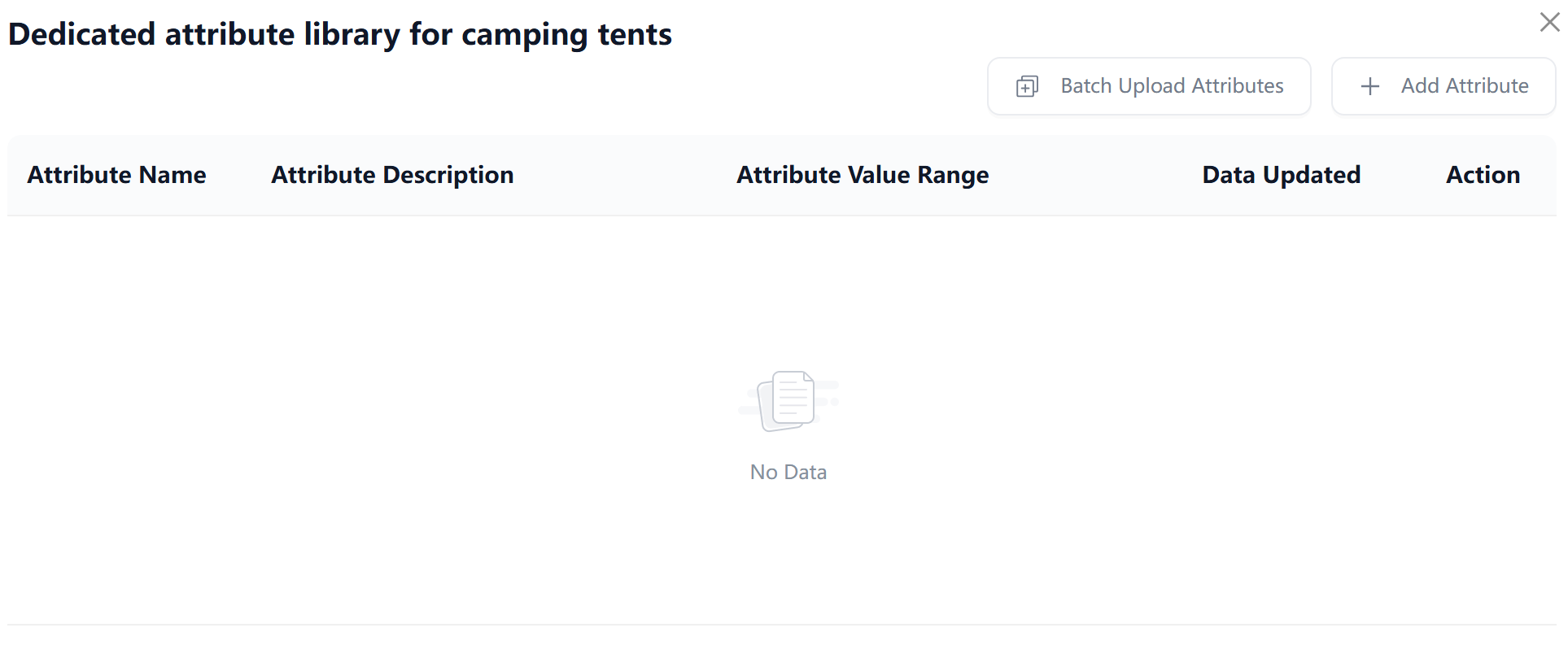Click the dialog title about camping tents

(x=340, y=34)
